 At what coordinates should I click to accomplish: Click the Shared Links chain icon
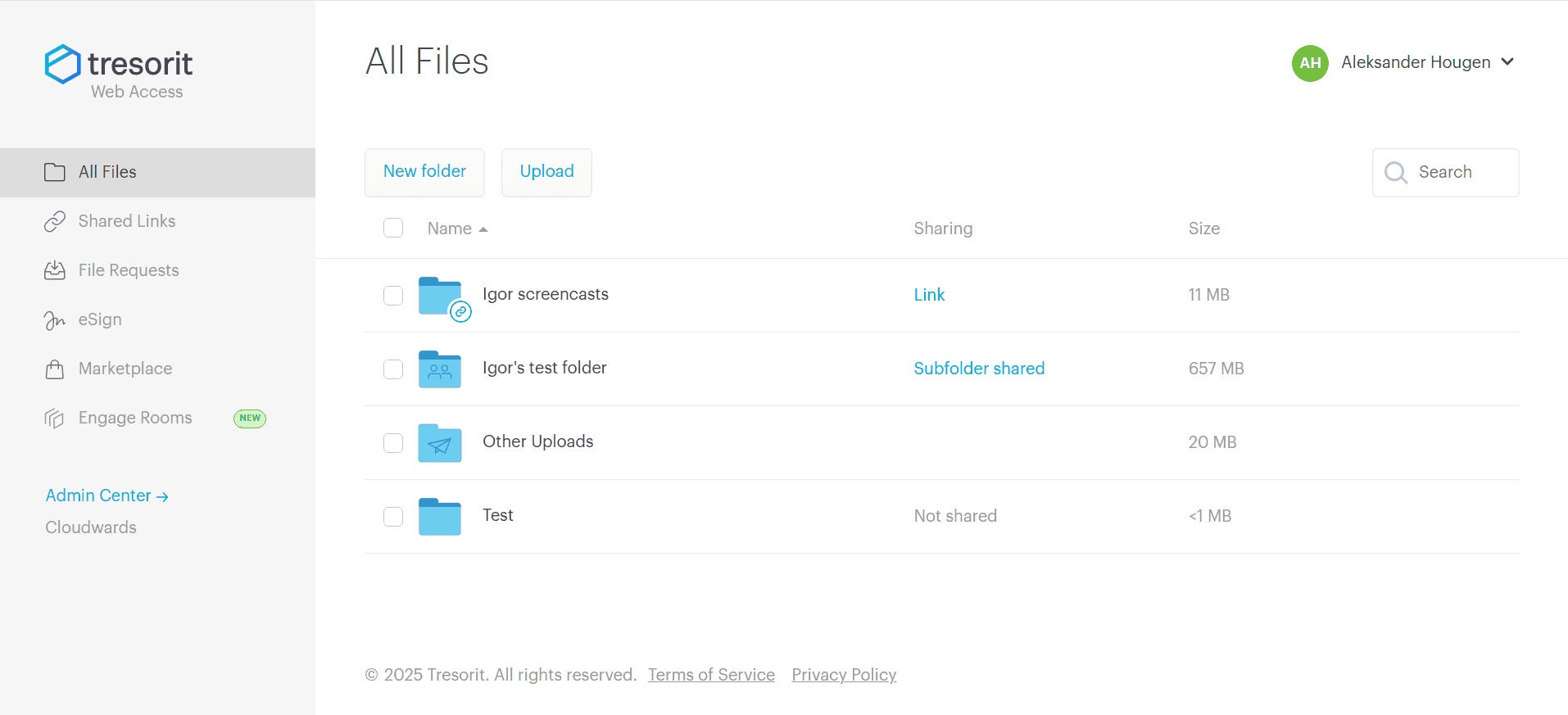pos(55,222)
